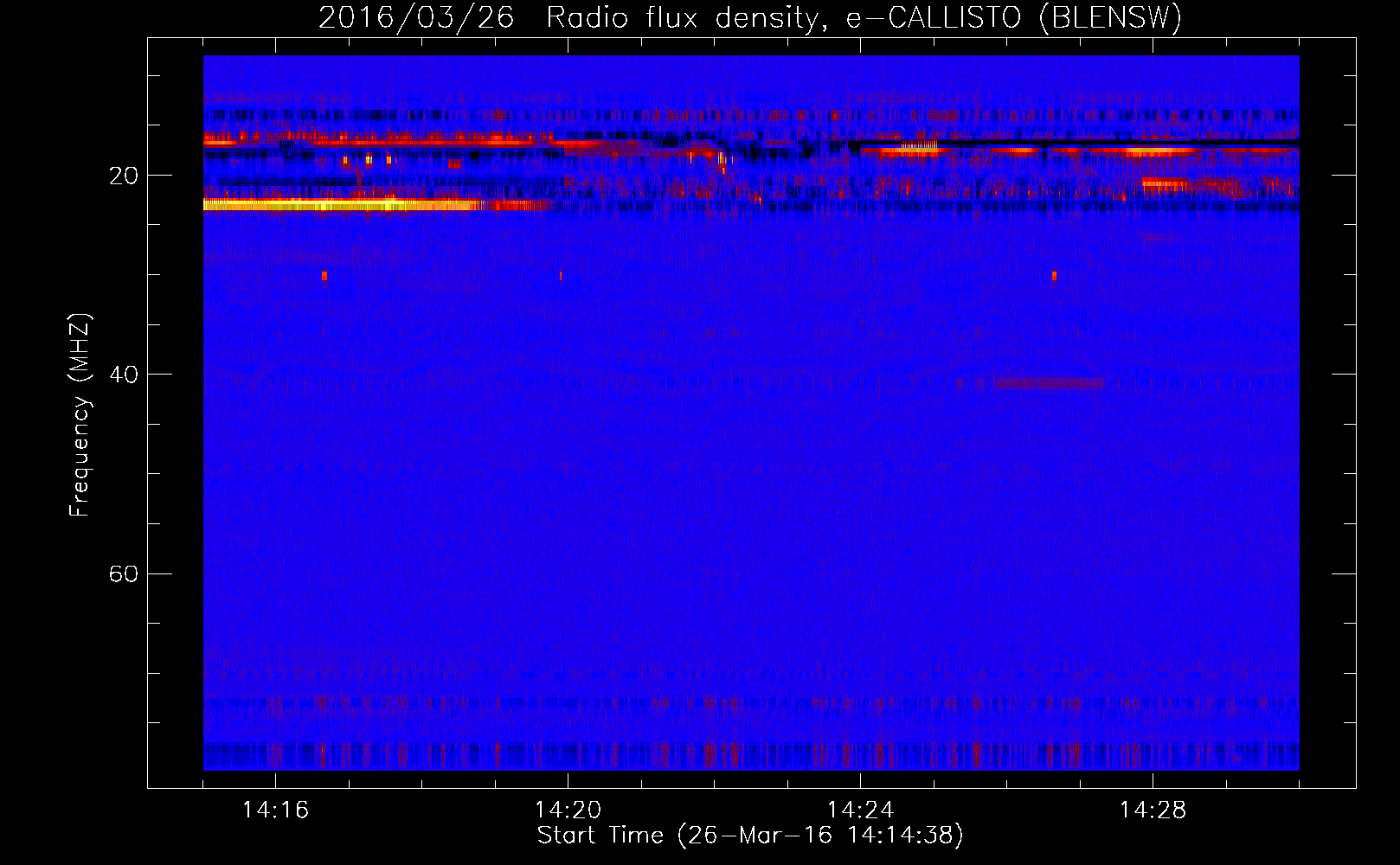Screen dimensions: 1400x865
Task: Click the 14:16 time tick label
Action: coord(275,811)
